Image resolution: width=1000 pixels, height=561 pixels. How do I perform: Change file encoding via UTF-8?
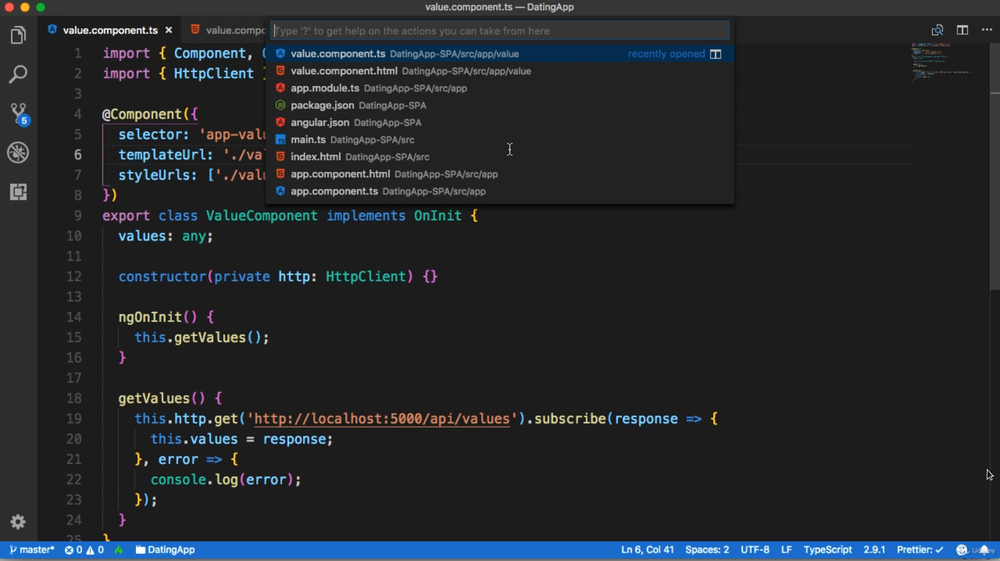(x=754, y=550)
